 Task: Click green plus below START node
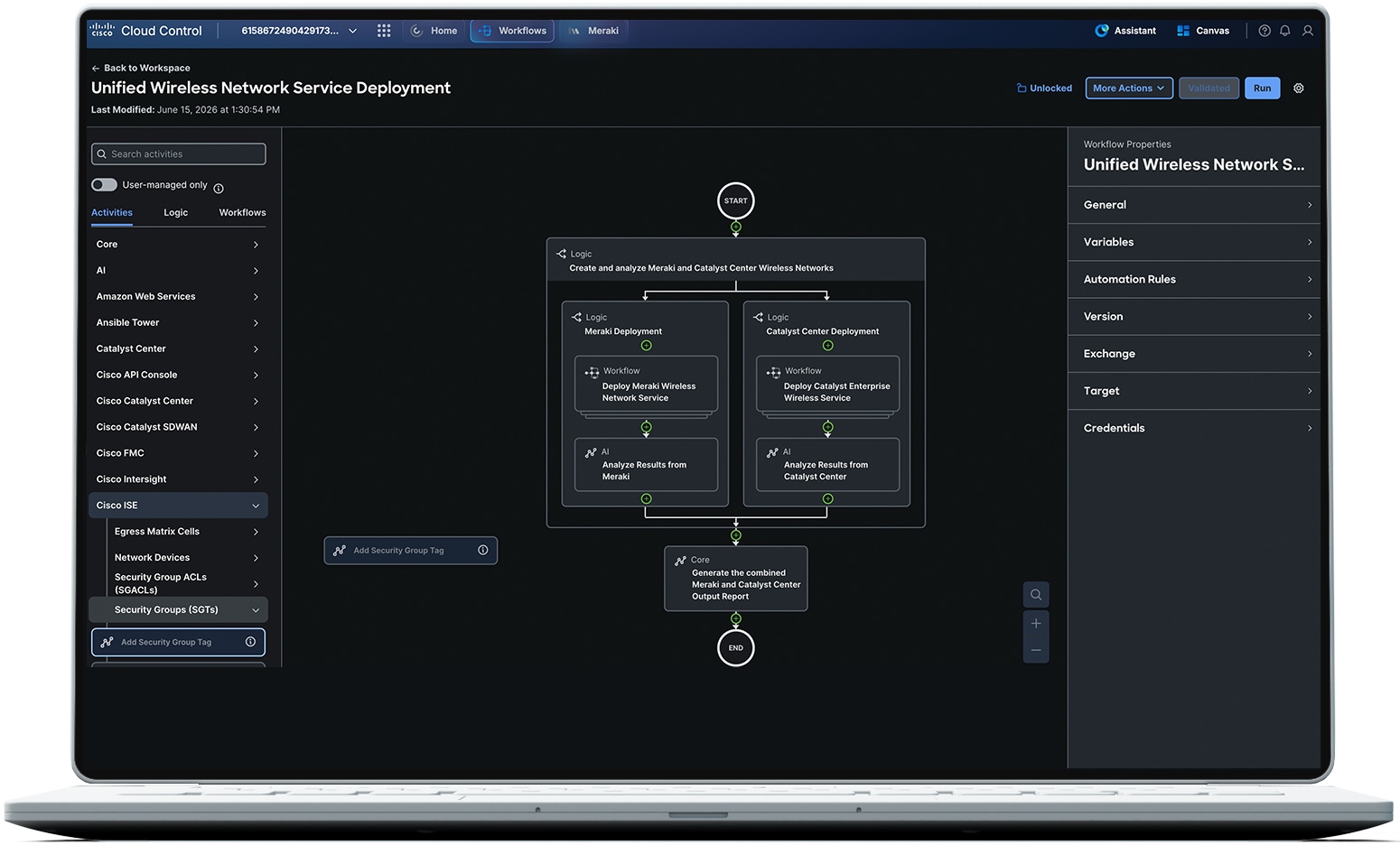tap(736, 227)
